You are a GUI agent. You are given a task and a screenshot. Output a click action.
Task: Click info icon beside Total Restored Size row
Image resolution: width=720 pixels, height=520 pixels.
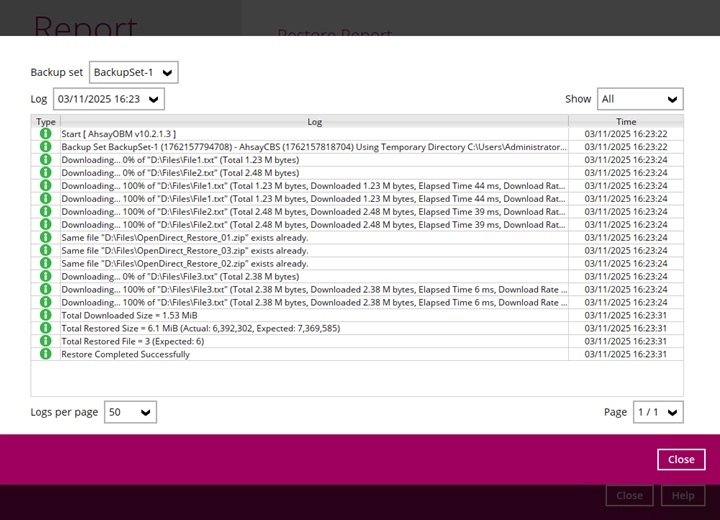pos(45,328)
